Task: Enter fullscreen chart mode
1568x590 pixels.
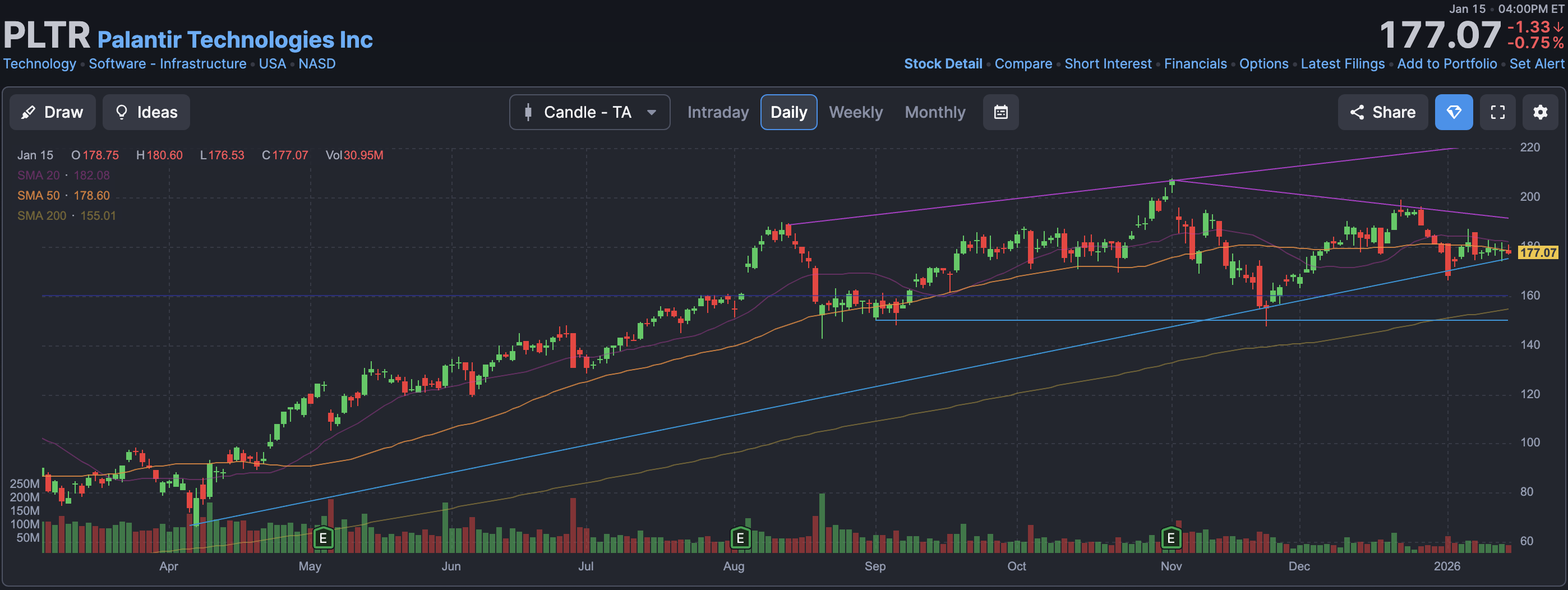Action: (x=1497, y=112)
